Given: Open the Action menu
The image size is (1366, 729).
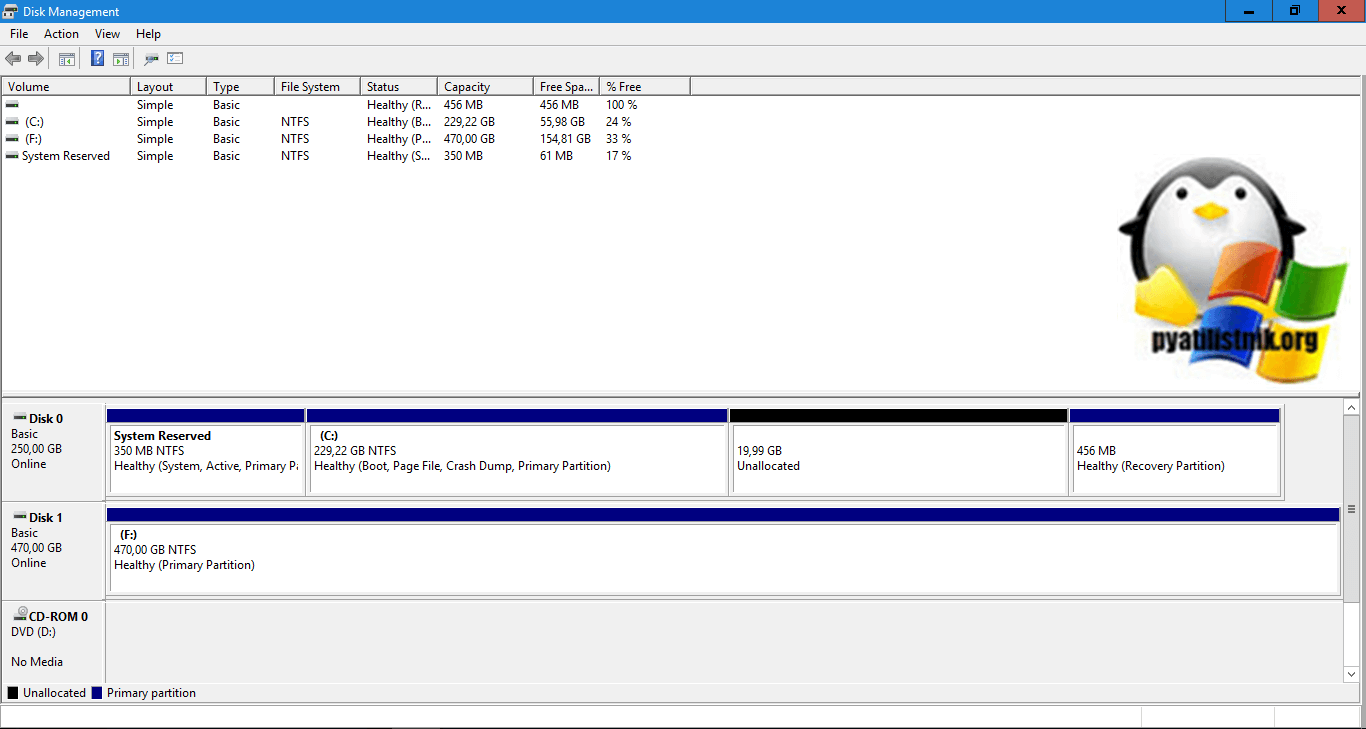Looking at the screenshot, I should coord(61,34).
